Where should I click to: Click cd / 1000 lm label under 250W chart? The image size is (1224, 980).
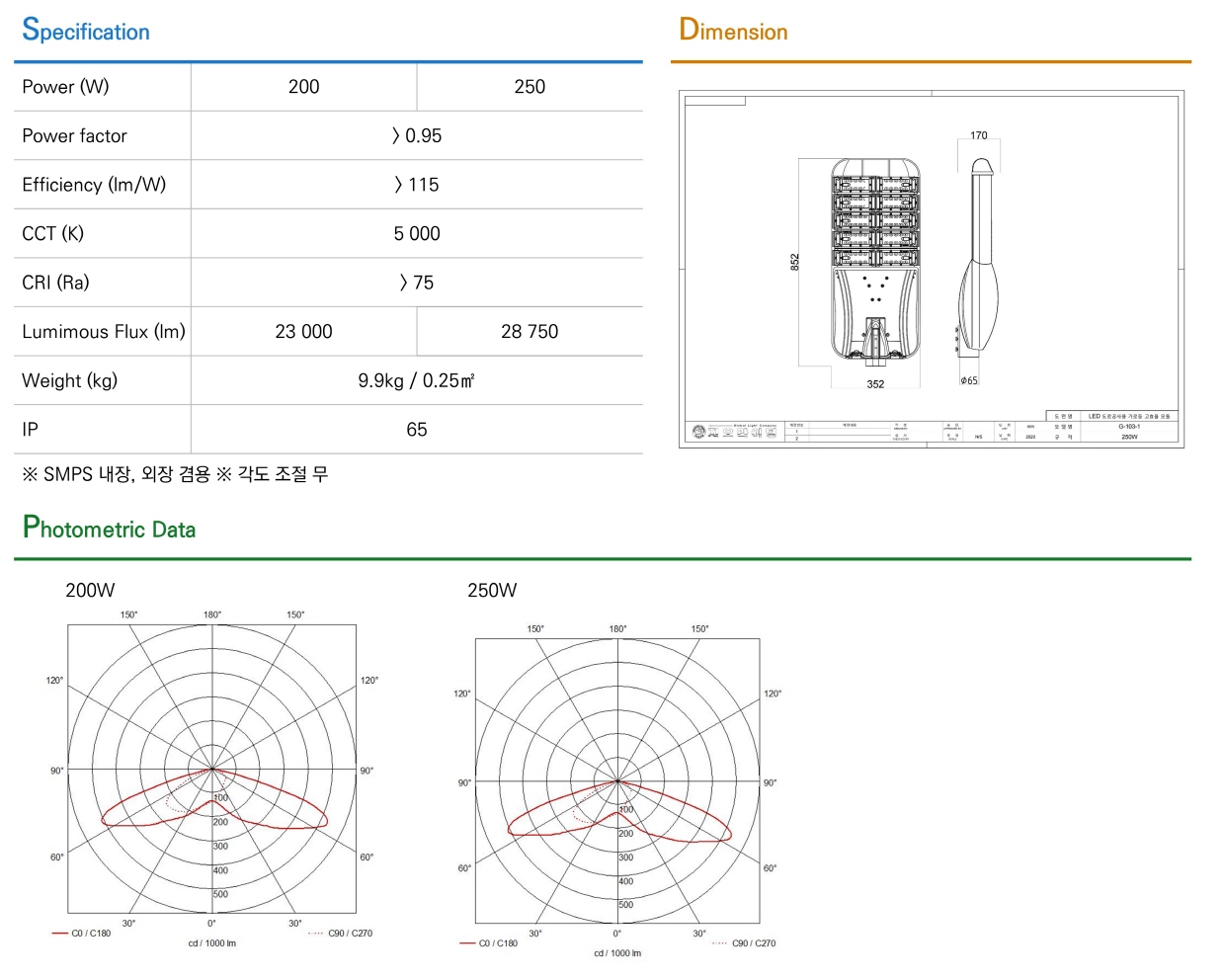tap(617, 953)
